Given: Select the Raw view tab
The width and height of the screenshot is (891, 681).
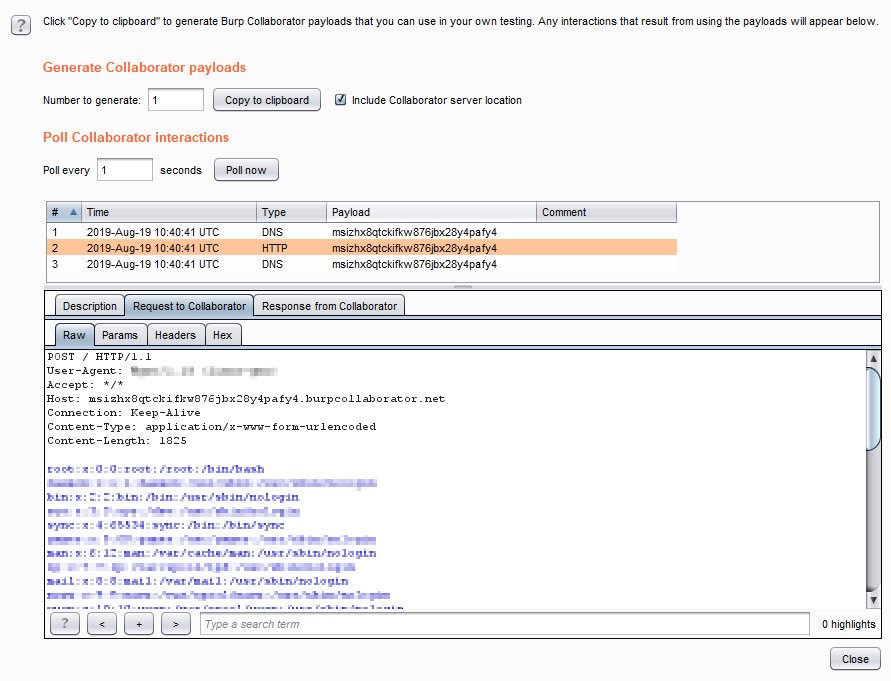Looking at the screenshot, I should pos(74,335).
